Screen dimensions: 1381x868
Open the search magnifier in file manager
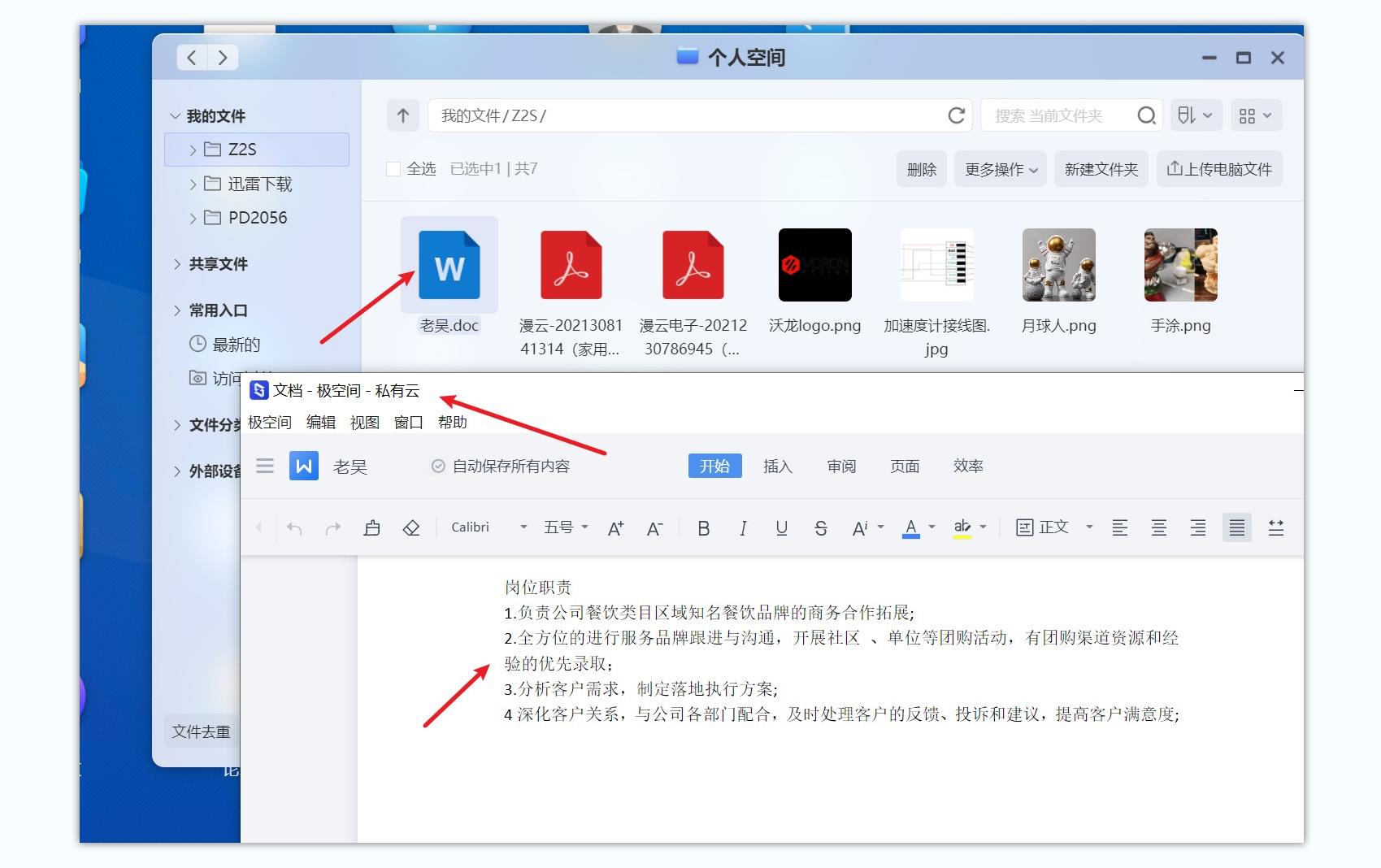[x=1146, y=115]
